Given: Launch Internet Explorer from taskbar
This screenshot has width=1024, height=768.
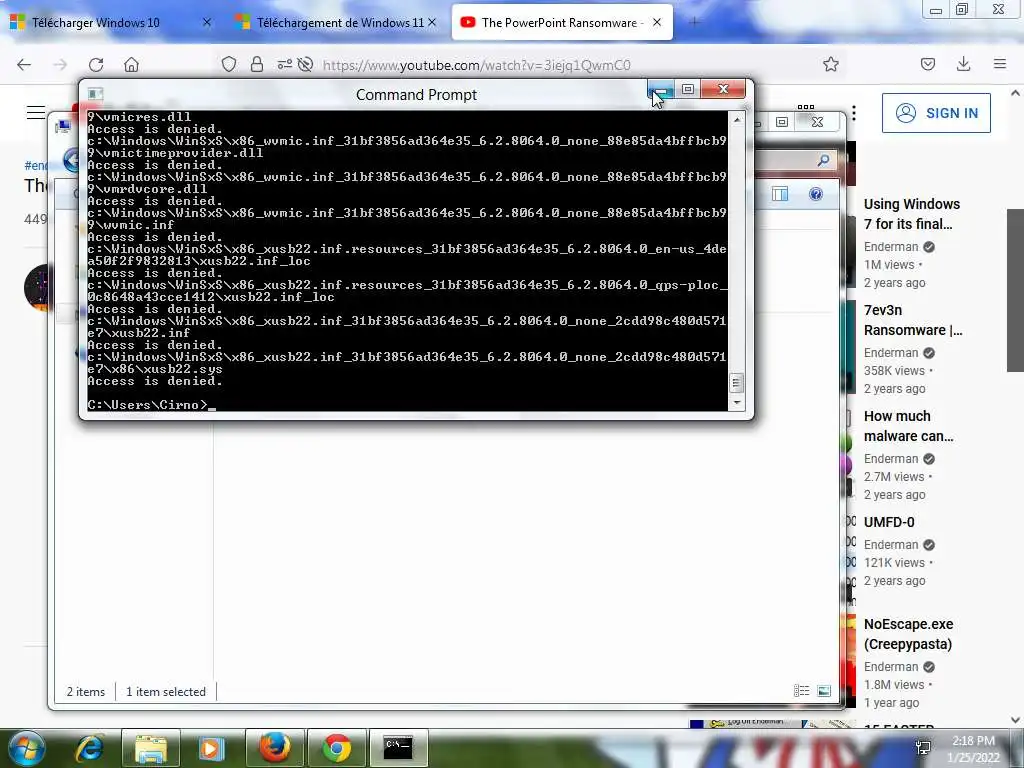Looking at the screenshot, I should [89, 748].
